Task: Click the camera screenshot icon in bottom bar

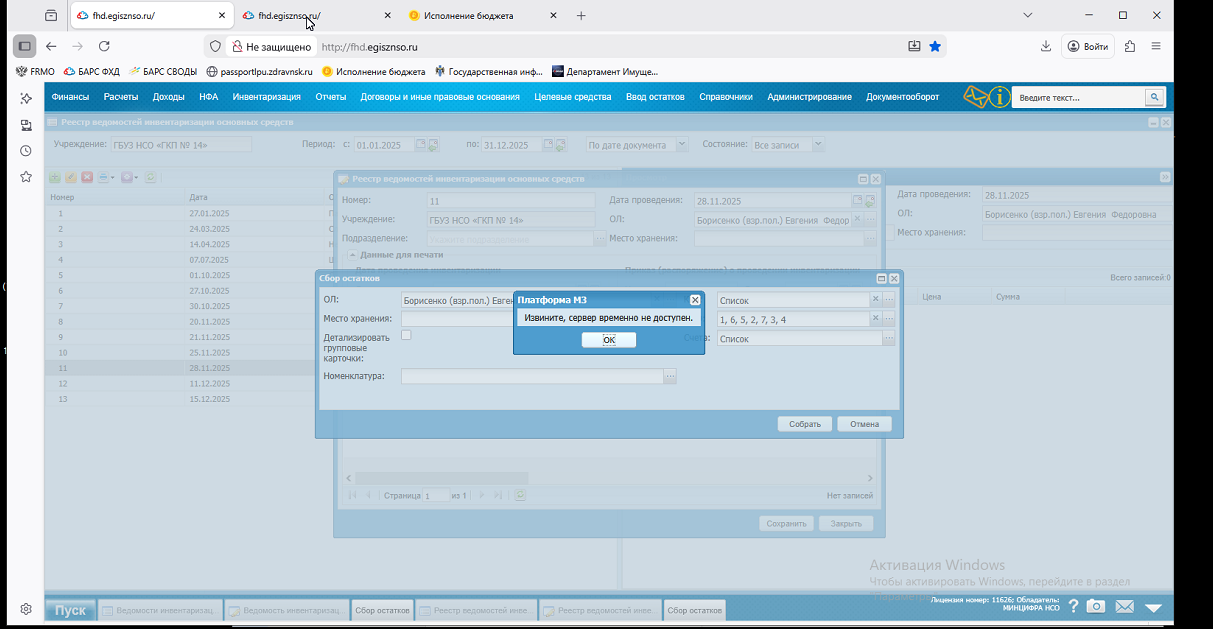Action: click(x=1096, y=607)
